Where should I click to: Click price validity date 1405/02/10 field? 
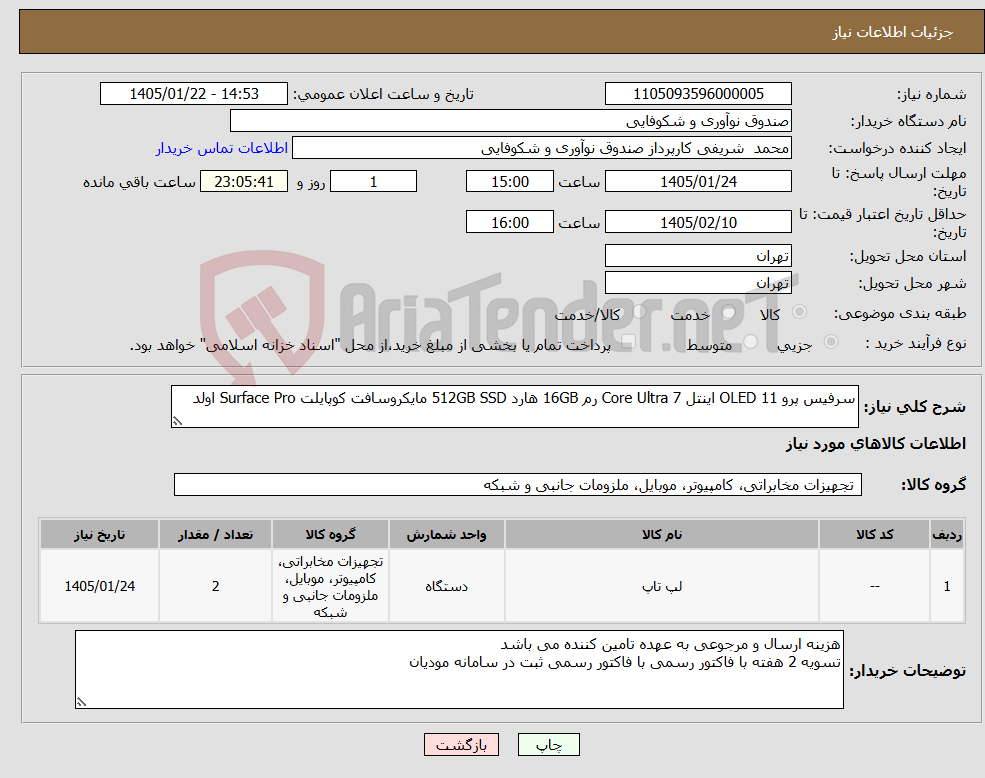coord(698,222)
